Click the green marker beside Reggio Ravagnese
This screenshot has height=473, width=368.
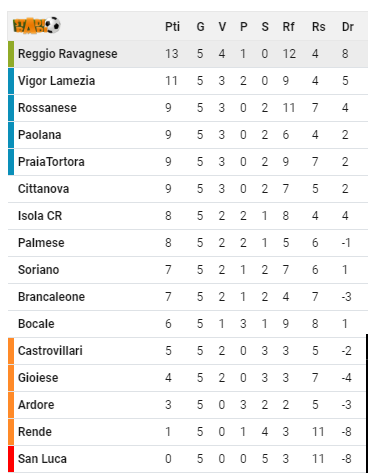click(x=11, y=54)
